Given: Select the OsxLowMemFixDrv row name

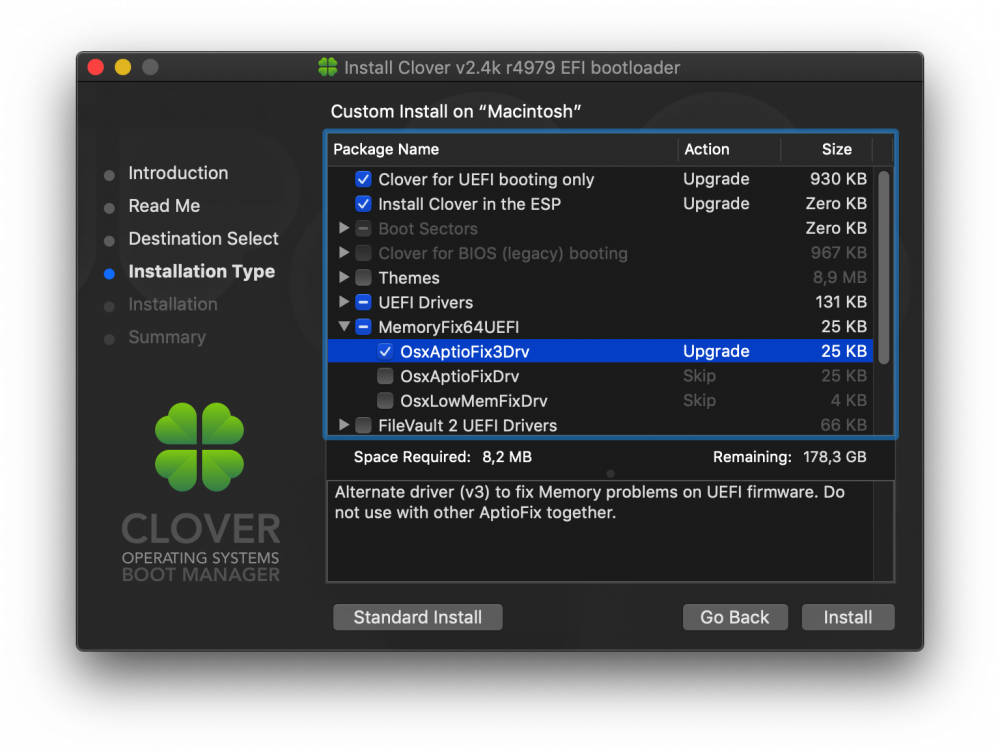Looking at the screenshot, I should coord(473,401).
